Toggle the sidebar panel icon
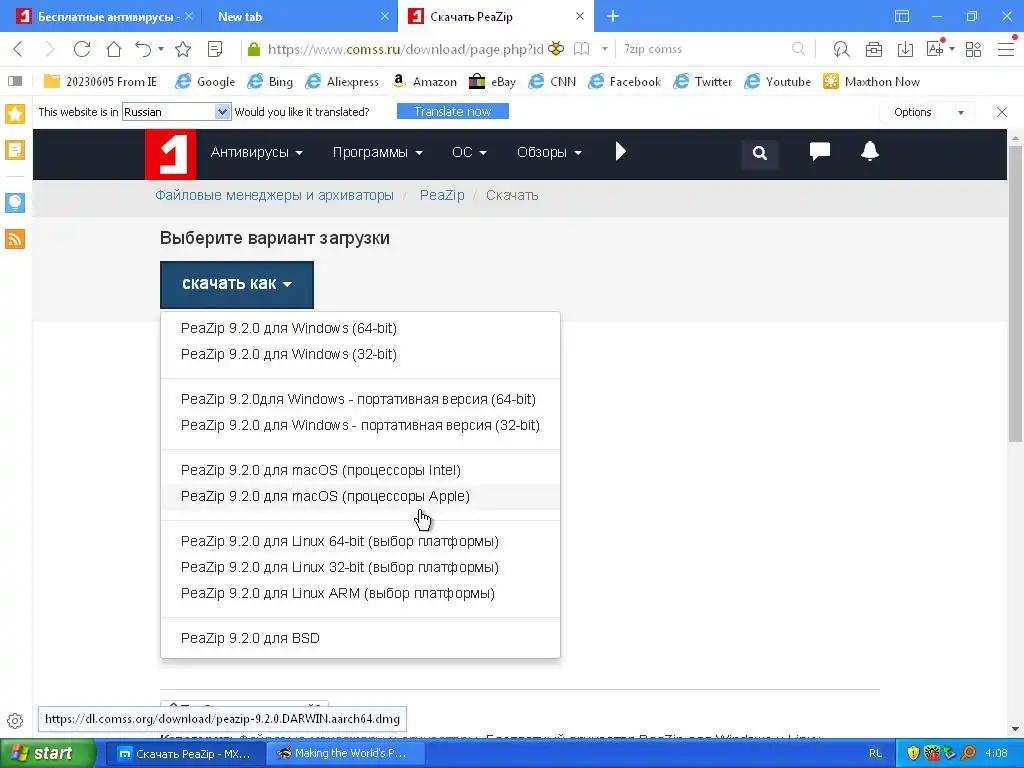Screen dimensions: 1024x768 [15, 82]
